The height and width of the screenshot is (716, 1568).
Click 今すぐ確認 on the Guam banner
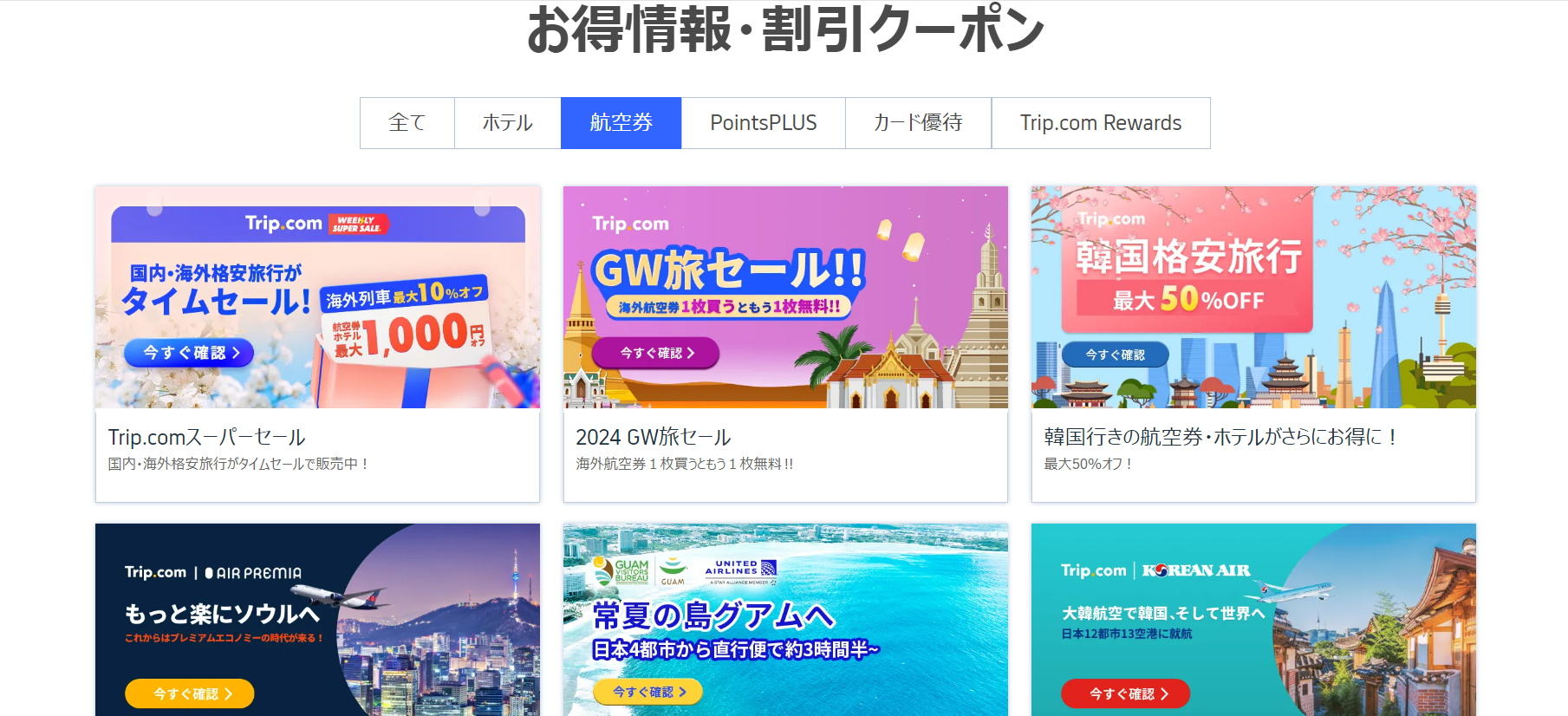(648, 692)
